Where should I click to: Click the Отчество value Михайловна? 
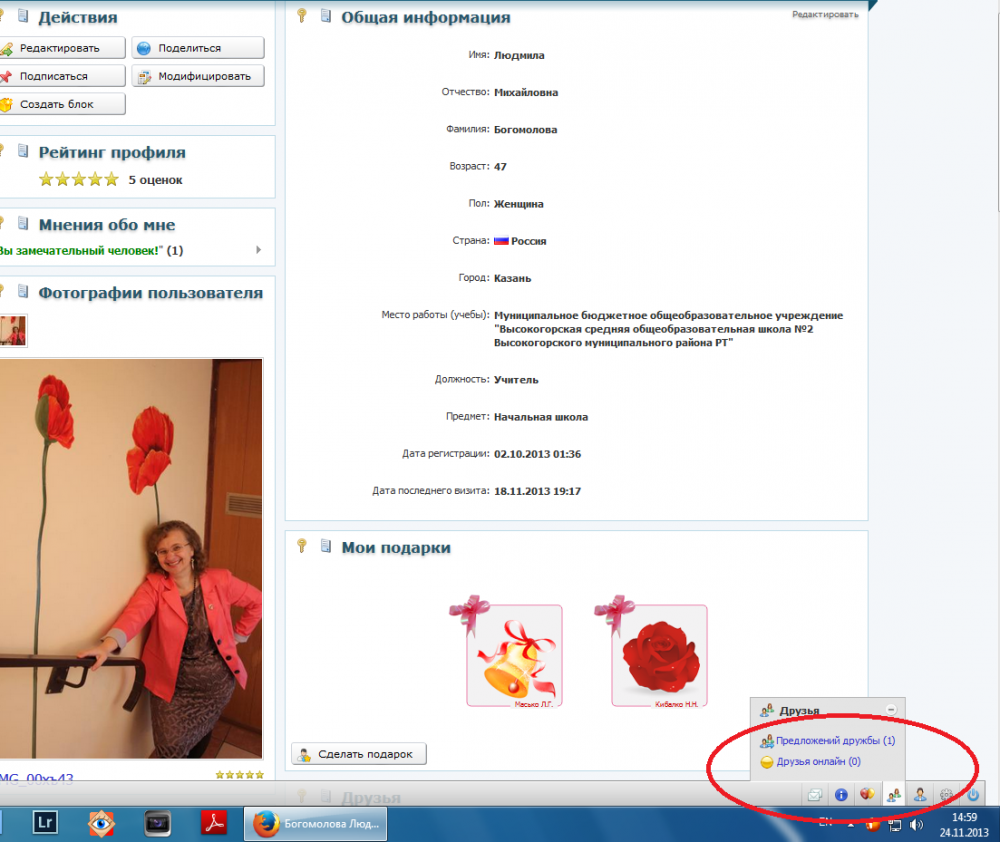[x=526, y=92]
